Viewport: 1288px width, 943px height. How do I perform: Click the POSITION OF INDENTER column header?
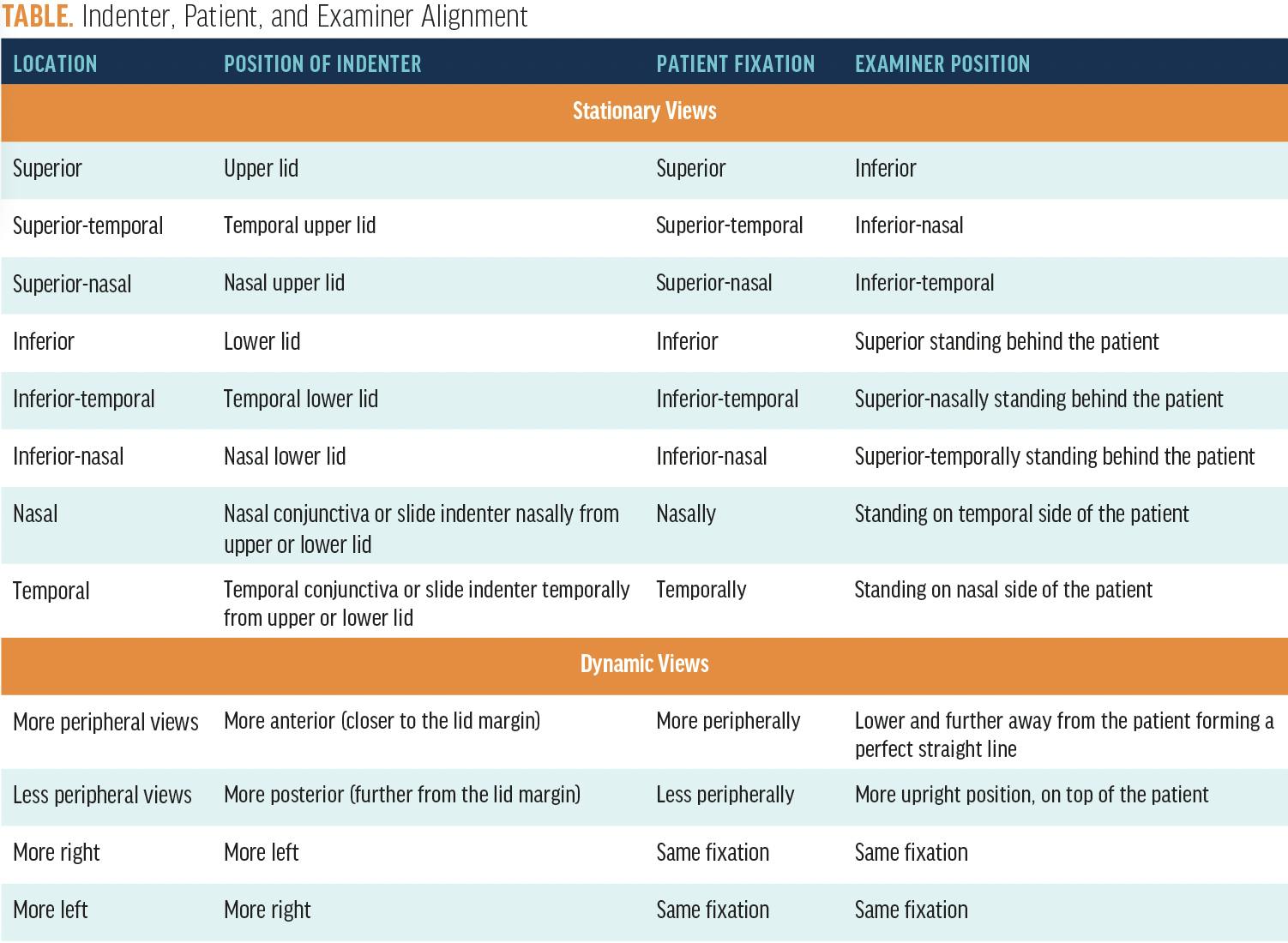(322, 64)
